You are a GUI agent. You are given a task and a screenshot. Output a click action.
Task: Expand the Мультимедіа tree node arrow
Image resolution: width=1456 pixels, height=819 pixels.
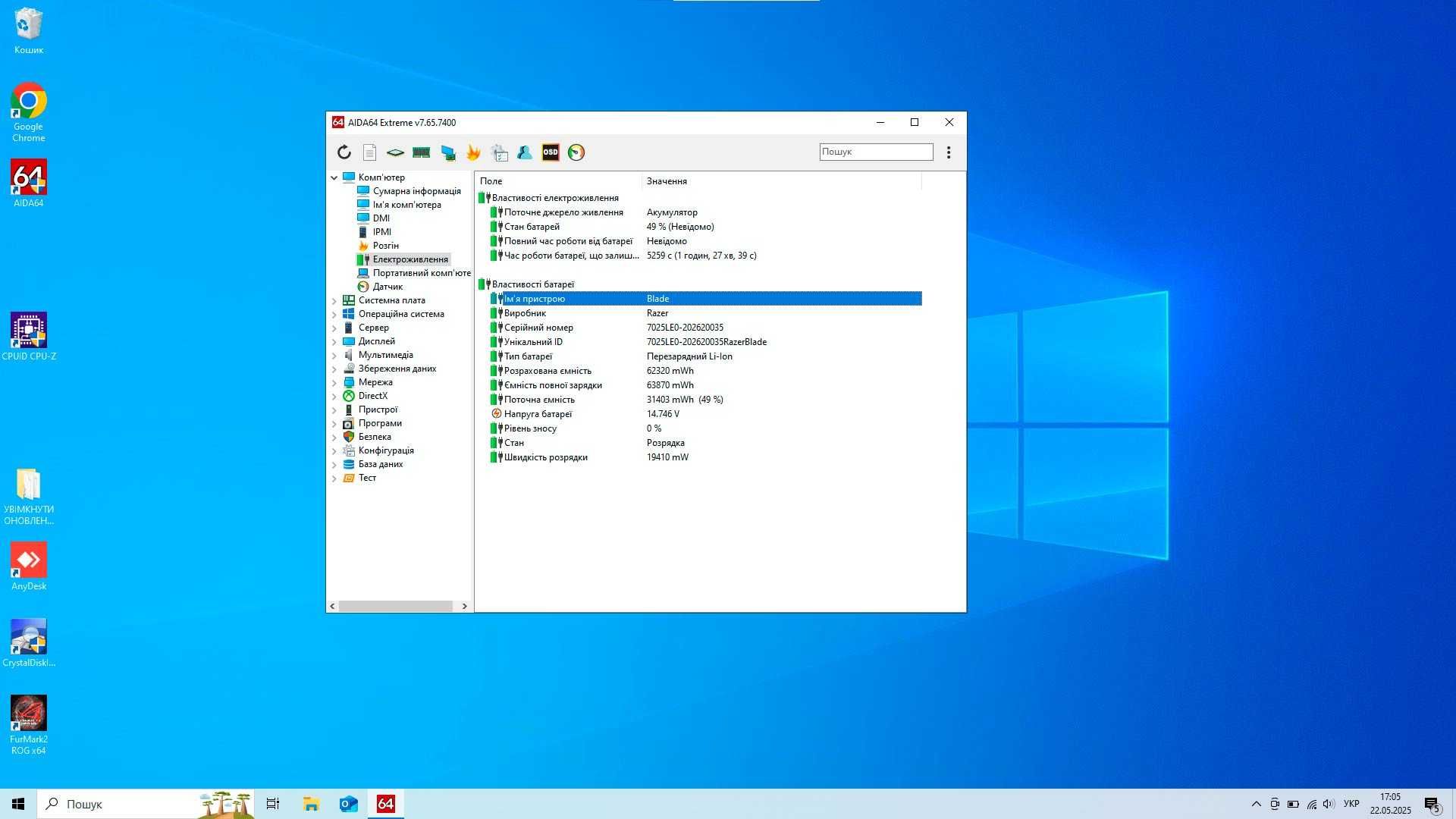point(334,355)
